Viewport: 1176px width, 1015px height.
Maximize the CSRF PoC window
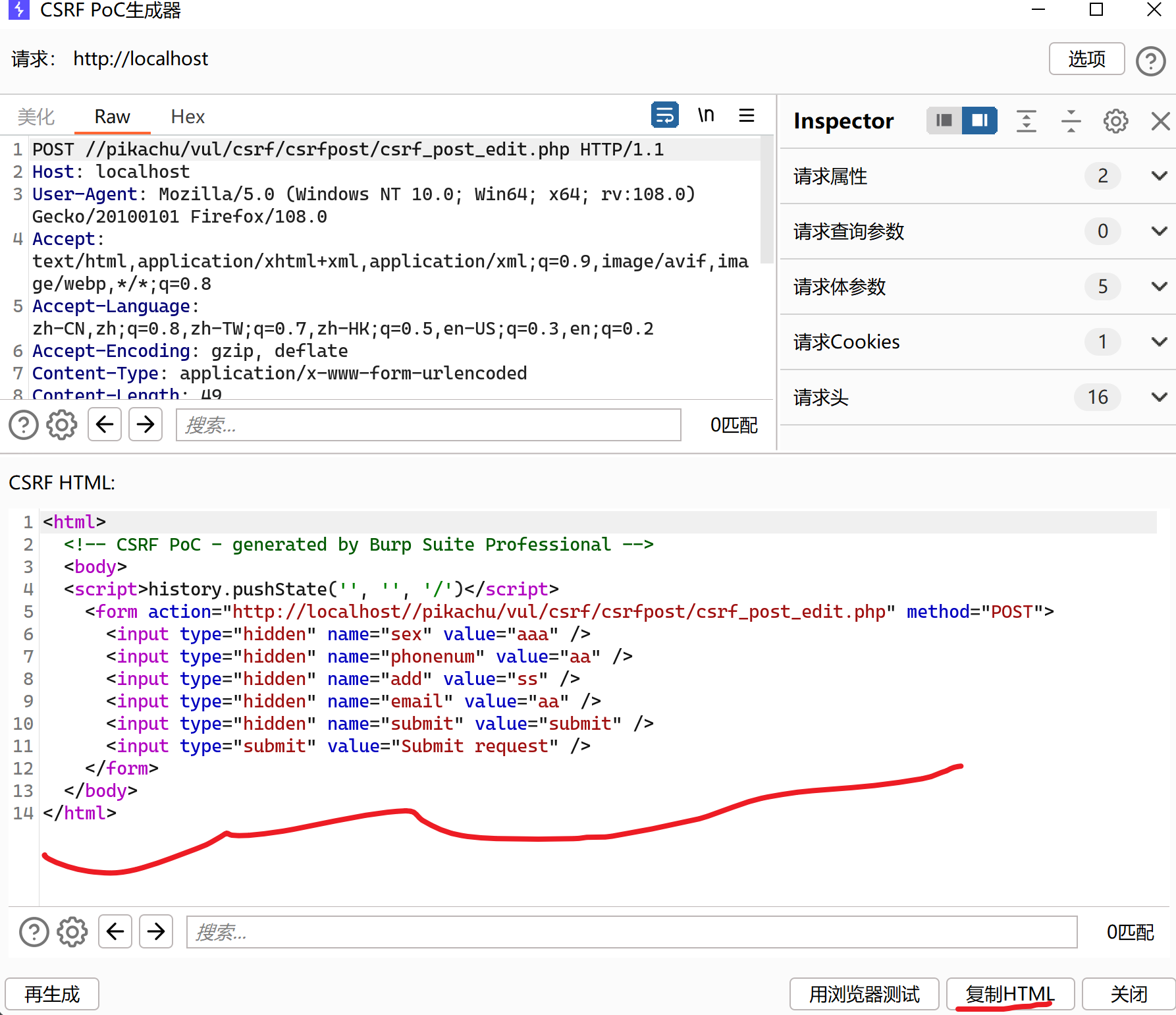point(1096,9)
